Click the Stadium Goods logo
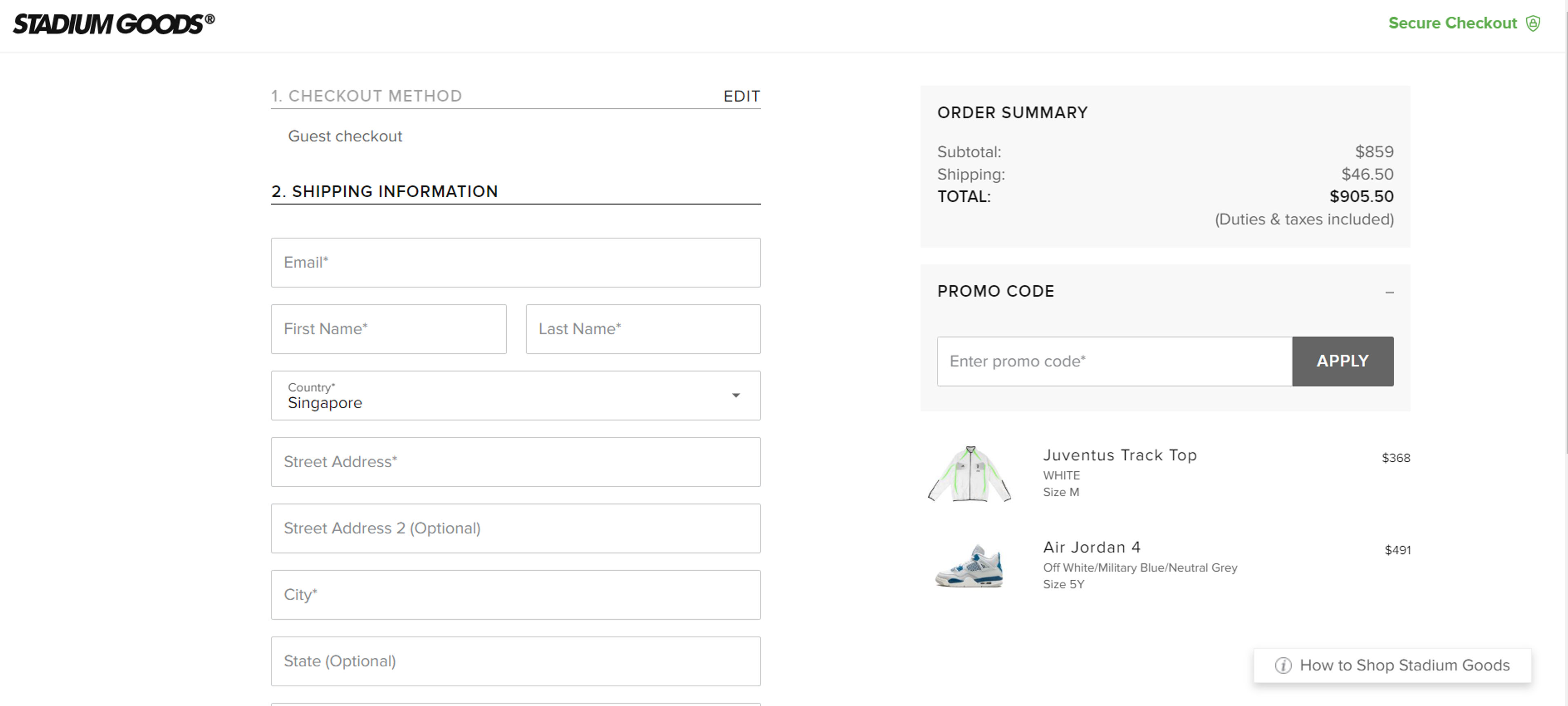This screenshot has width=1568, height=706. pyautogui.click(x=114, y=24)
